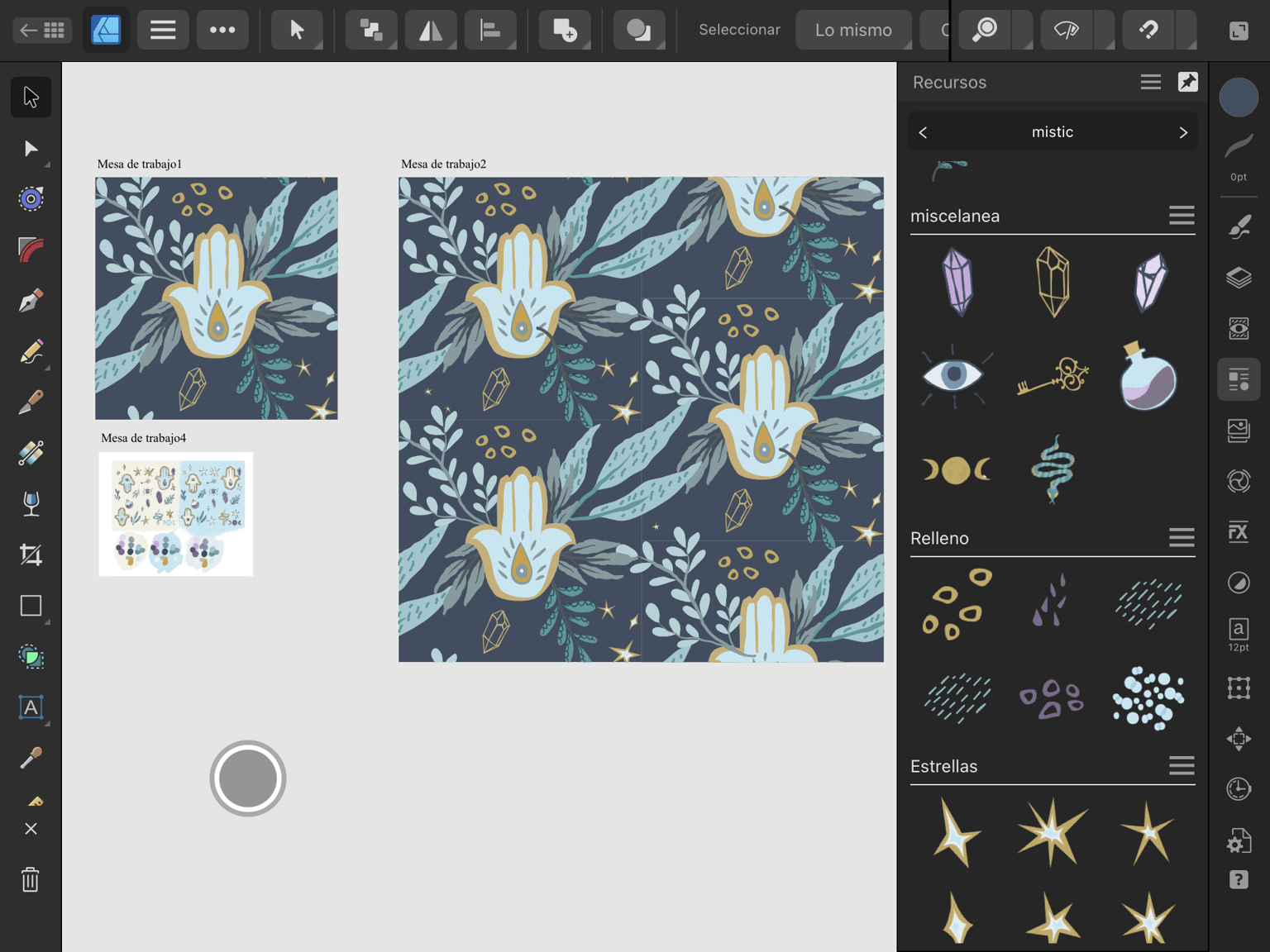Screen dimensions: 1270x952
Task: Open the Boolean geometry operations
Action: (639, 31)
